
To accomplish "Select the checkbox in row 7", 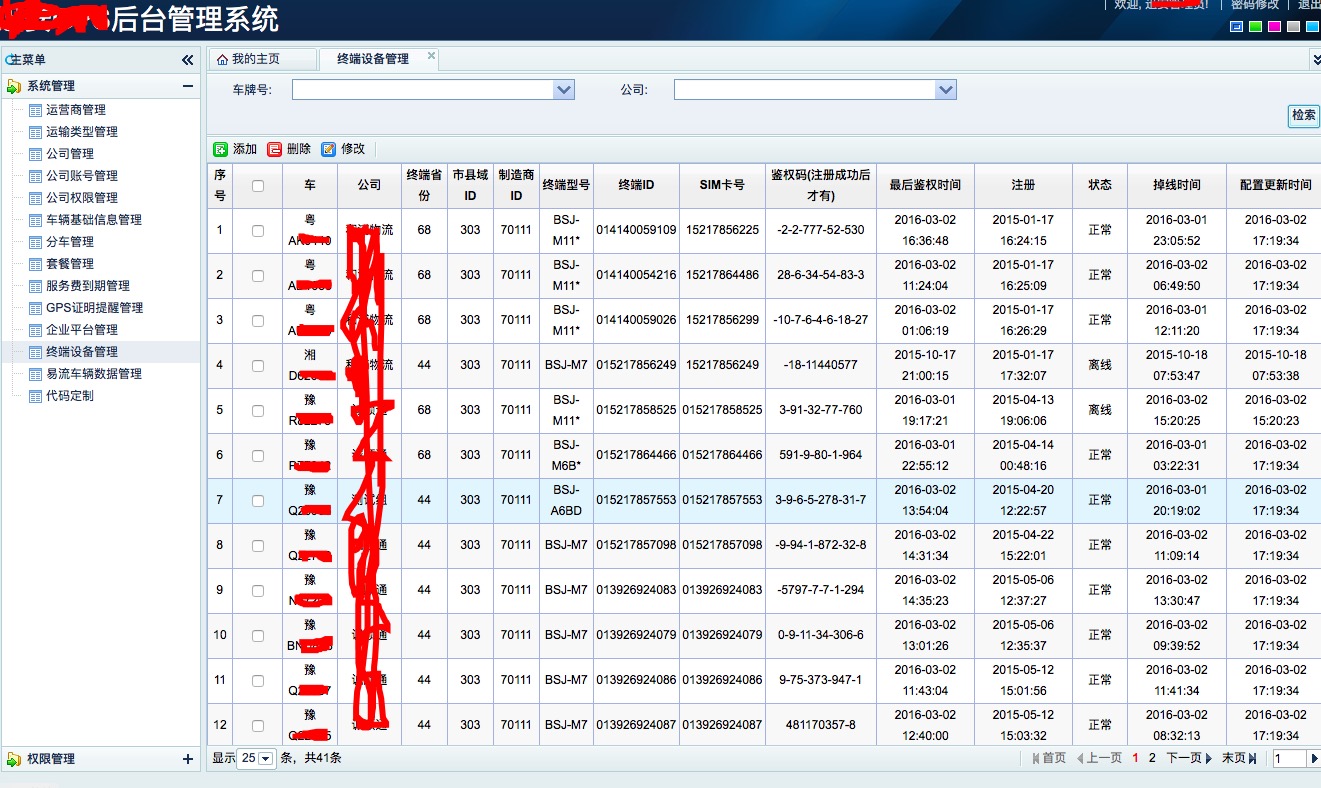I will click(x=258, y=501).
